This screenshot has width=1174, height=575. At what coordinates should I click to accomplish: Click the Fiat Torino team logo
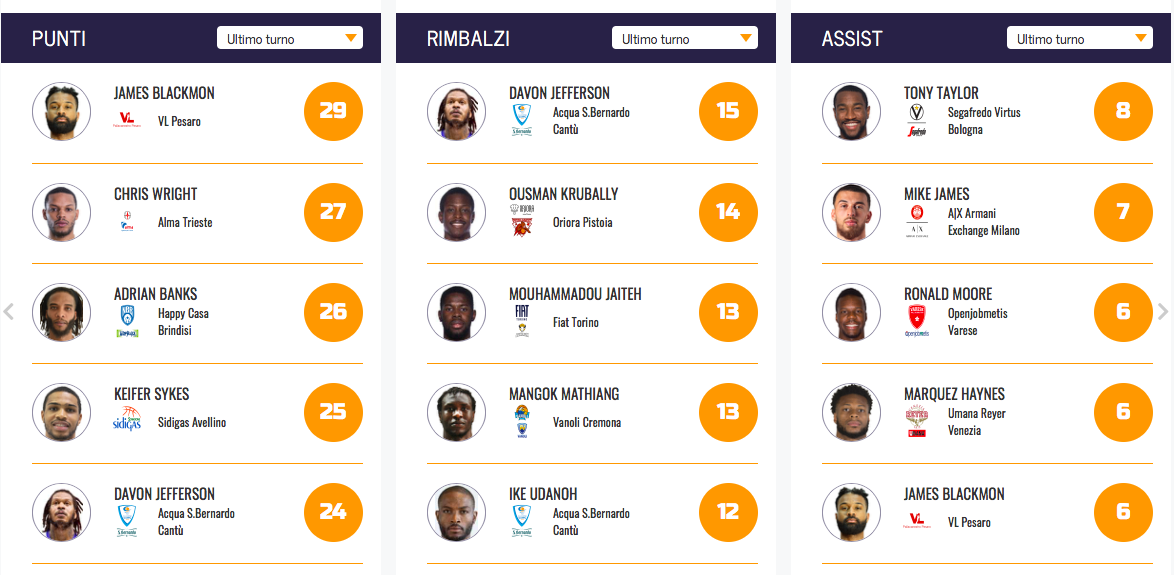point(522,321)
